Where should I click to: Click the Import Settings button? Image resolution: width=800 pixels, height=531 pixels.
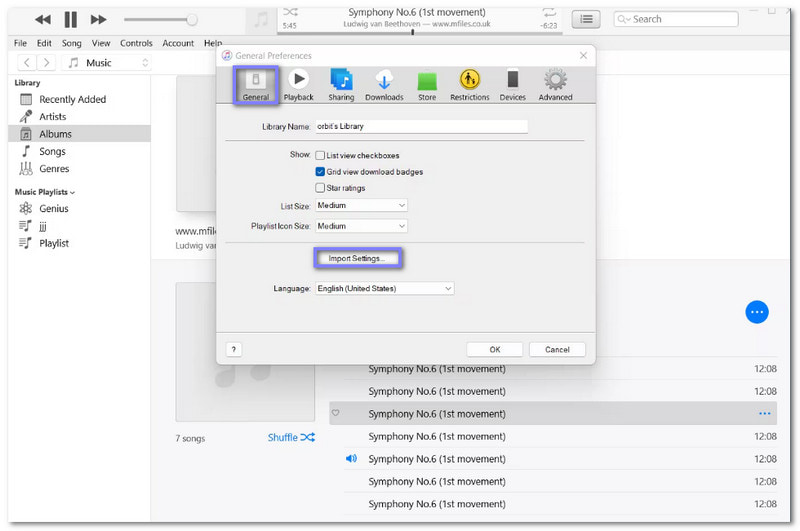(358, 259)
